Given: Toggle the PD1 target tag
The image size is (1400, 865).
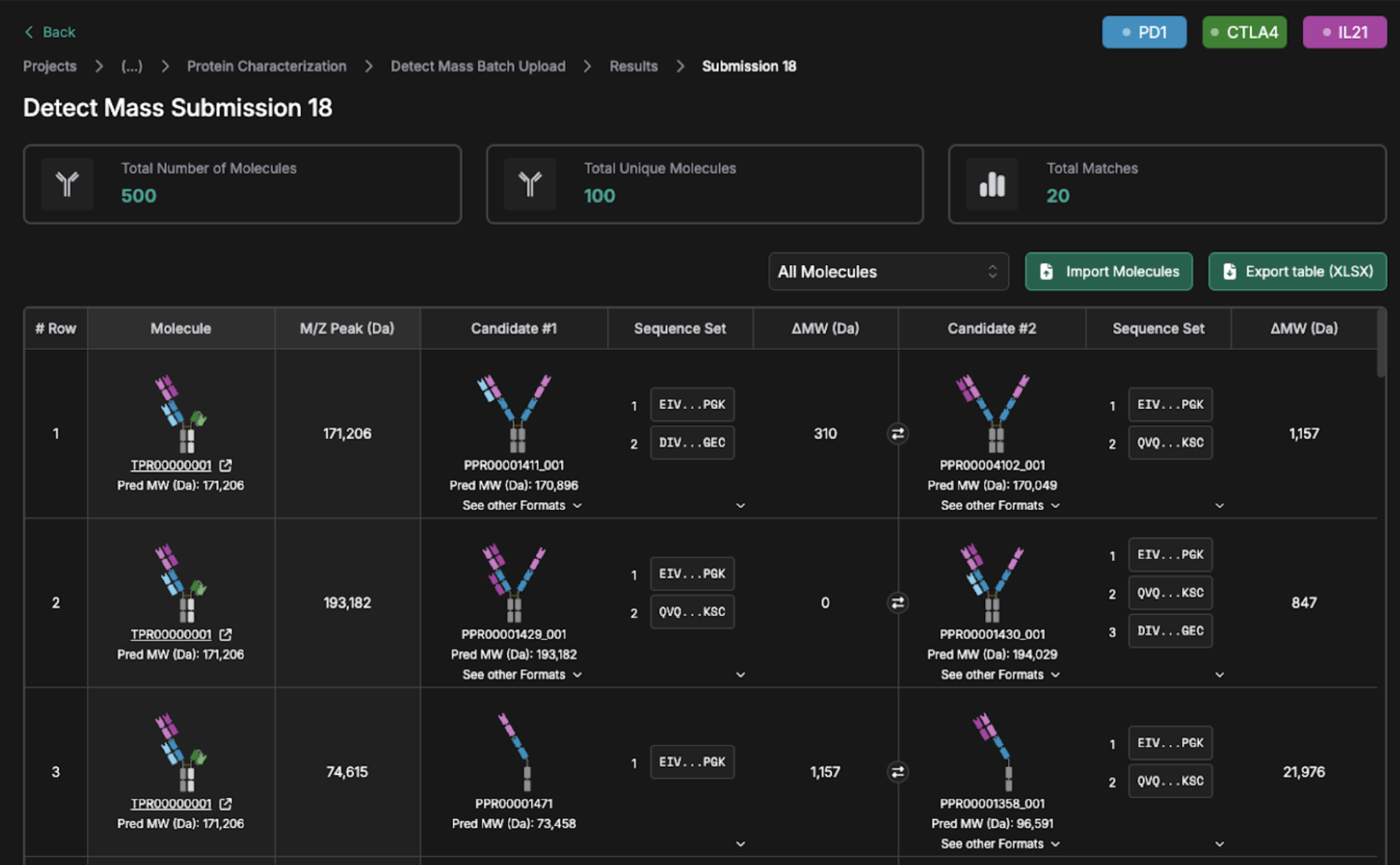Looking at the screenshot, I should point(1144,32).
